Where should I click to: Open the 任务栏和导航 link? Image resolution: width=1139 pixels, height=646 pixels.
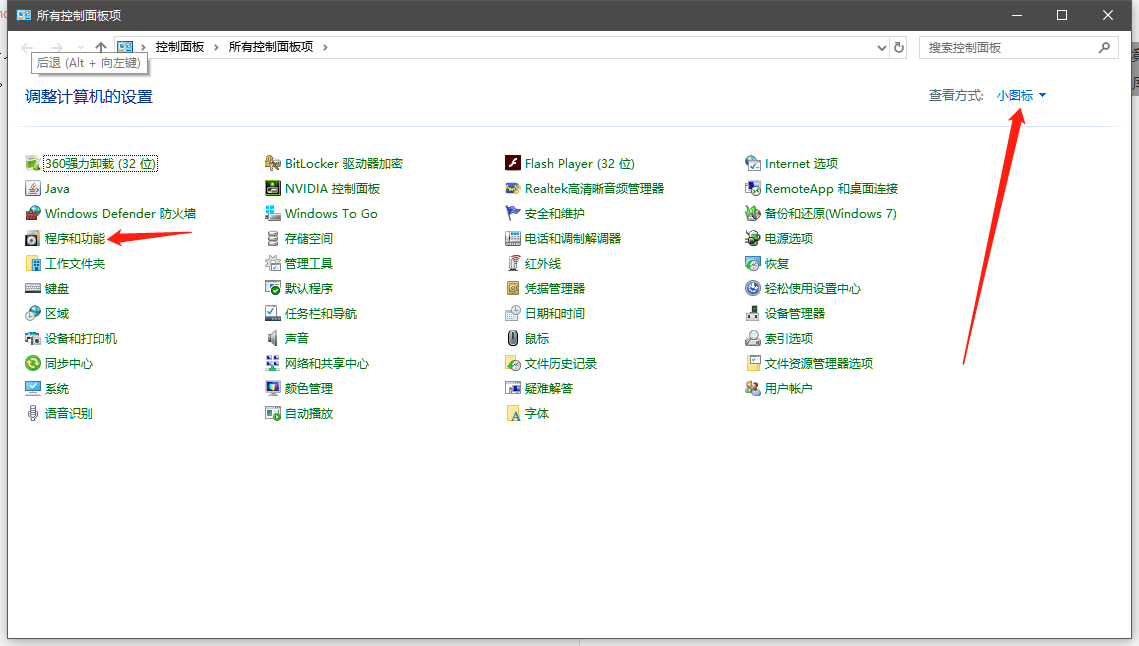tap(320, 314)
